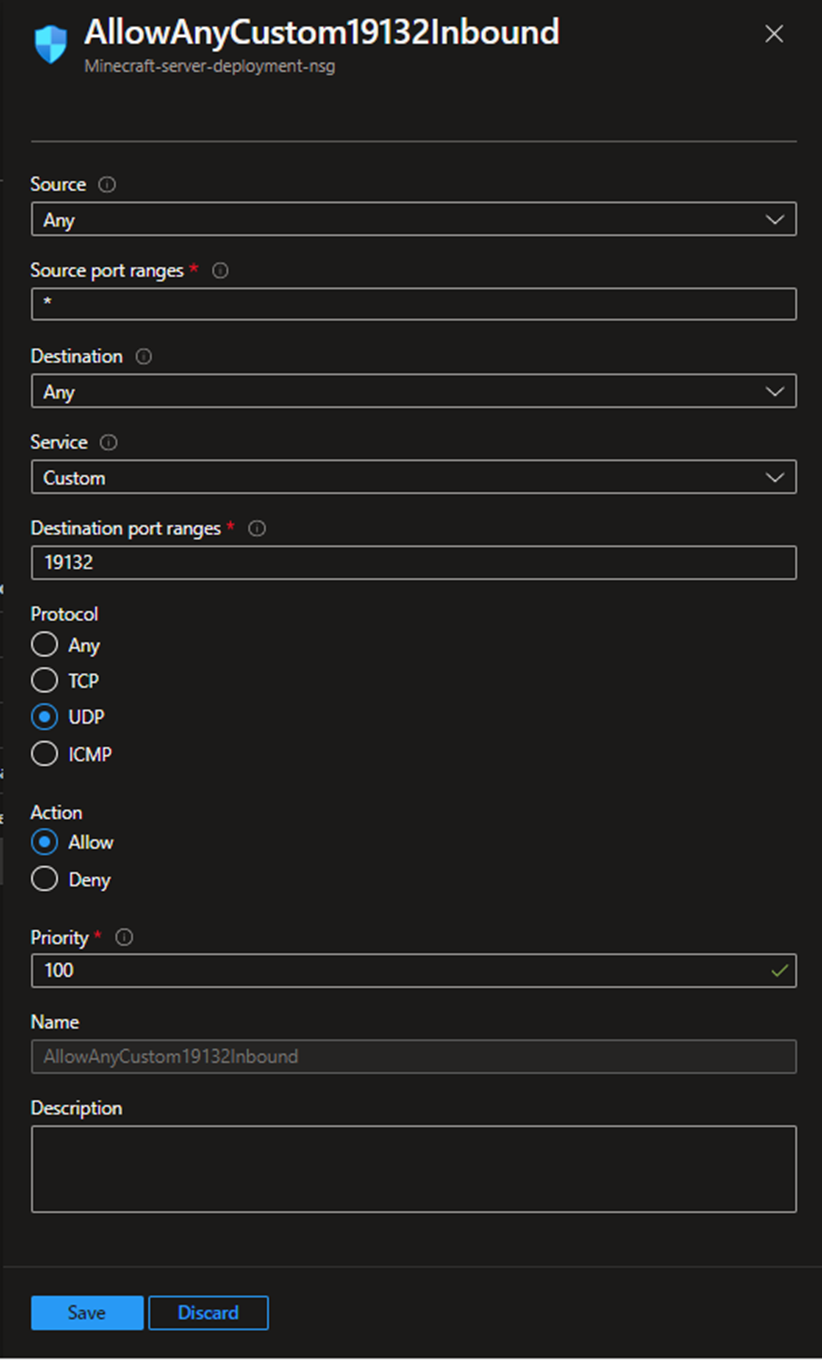Image resolution: width=822 pixels, height=1363 pixels.
Task: Show info tooltip for Source
Action: pos(107,185)
